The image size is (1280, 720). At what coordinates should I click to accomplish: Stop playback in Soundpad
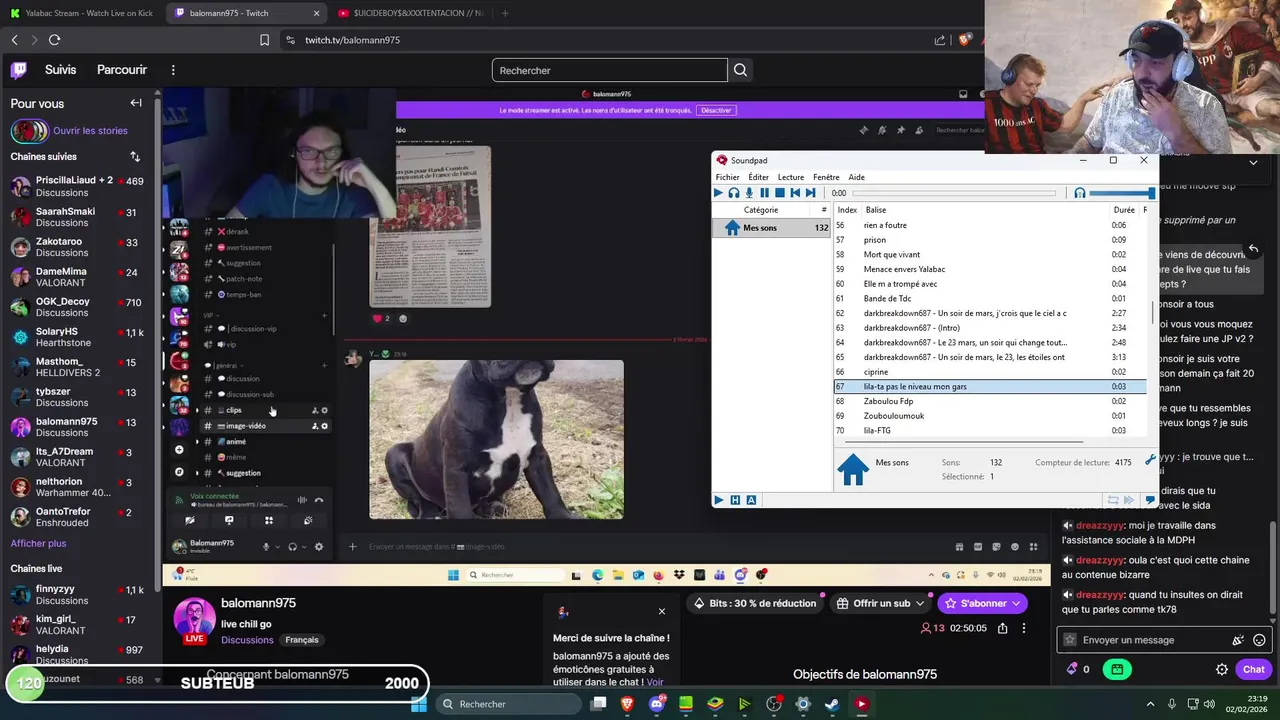click(x=780, y=193)
